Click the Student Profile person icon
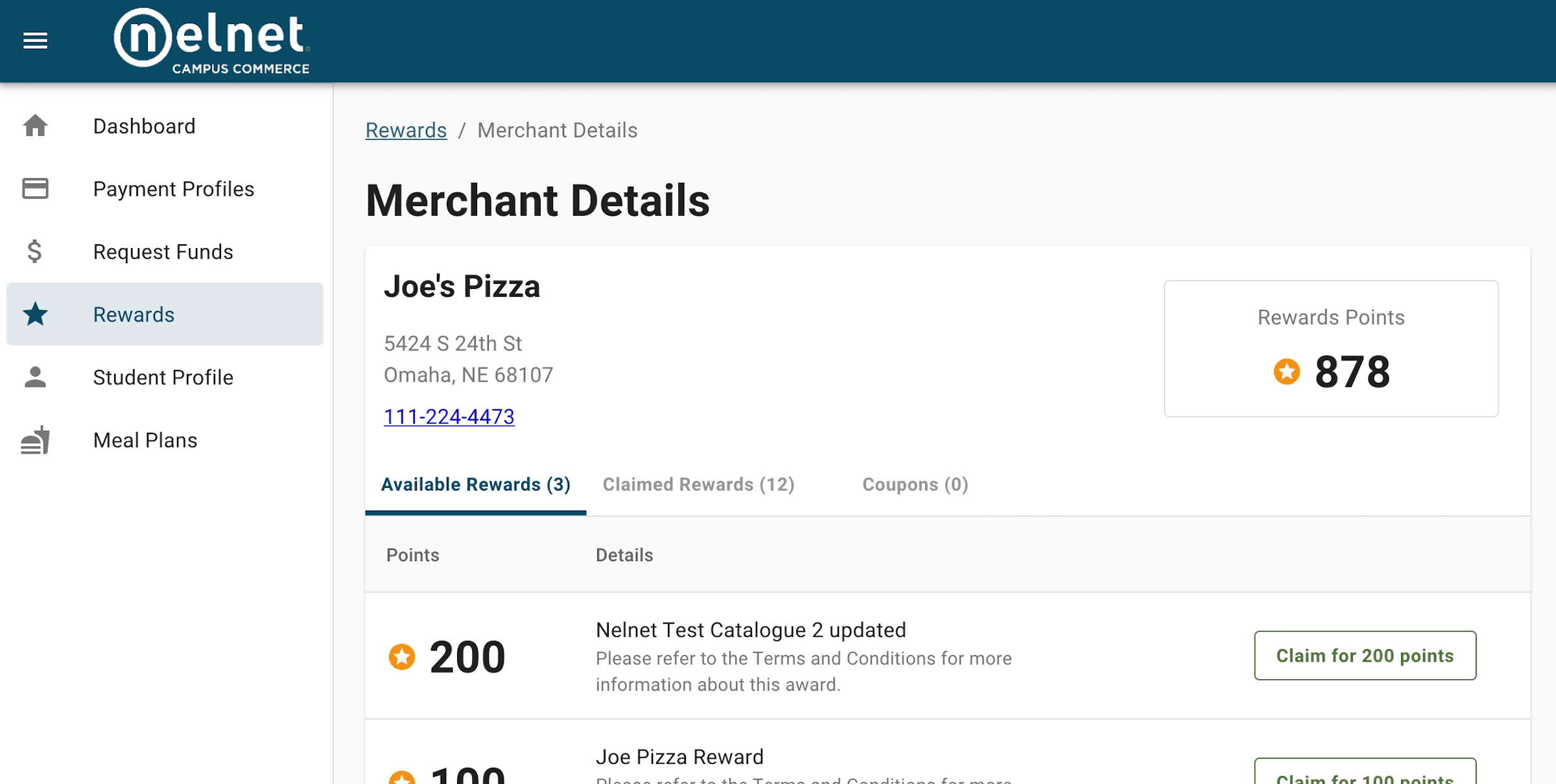The height and width of the screenshot is (784, 1556). (x=35, y=377)
